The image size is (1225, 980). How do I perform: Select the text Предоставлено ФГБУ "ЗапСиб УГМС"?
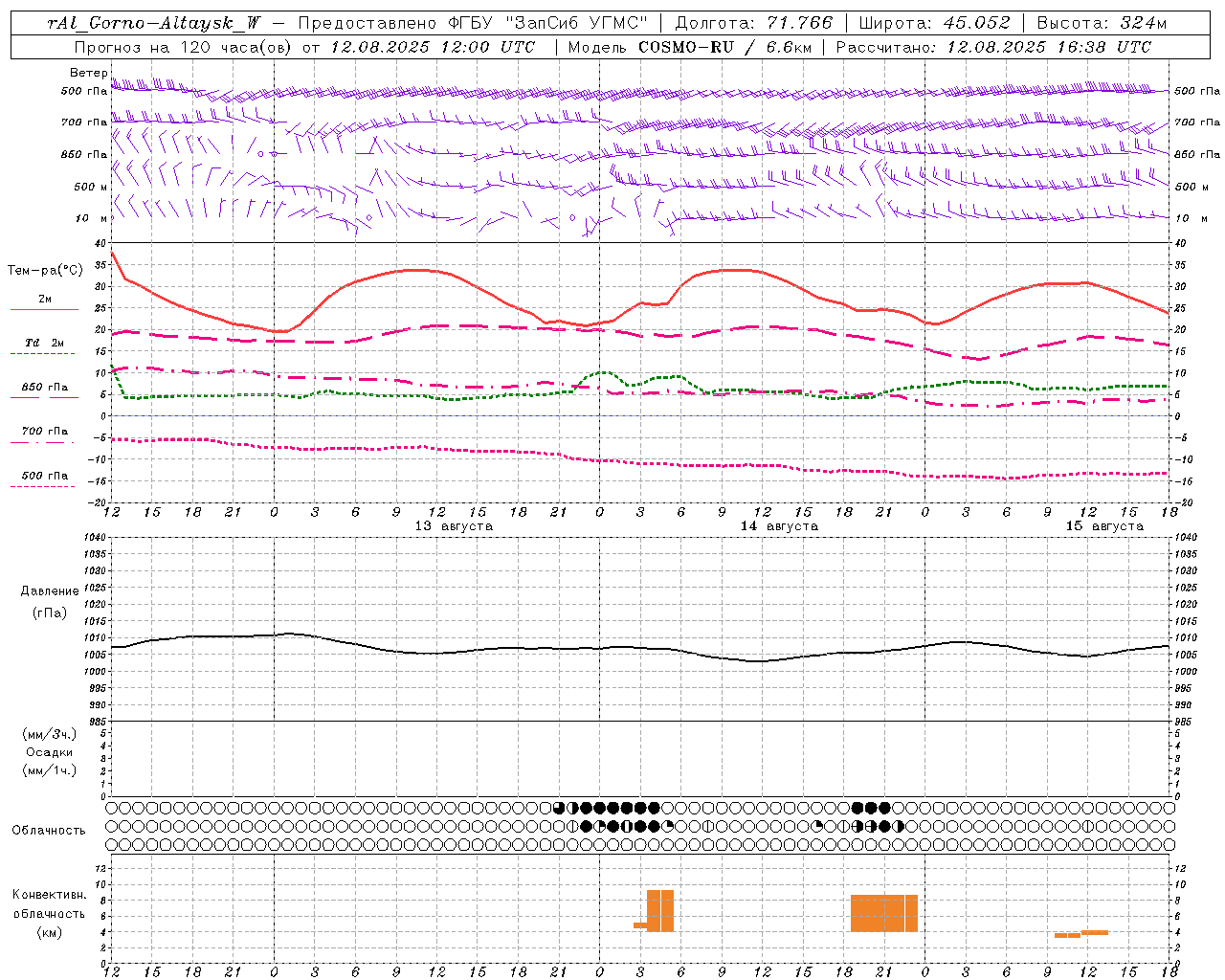(x=474, y=23)
